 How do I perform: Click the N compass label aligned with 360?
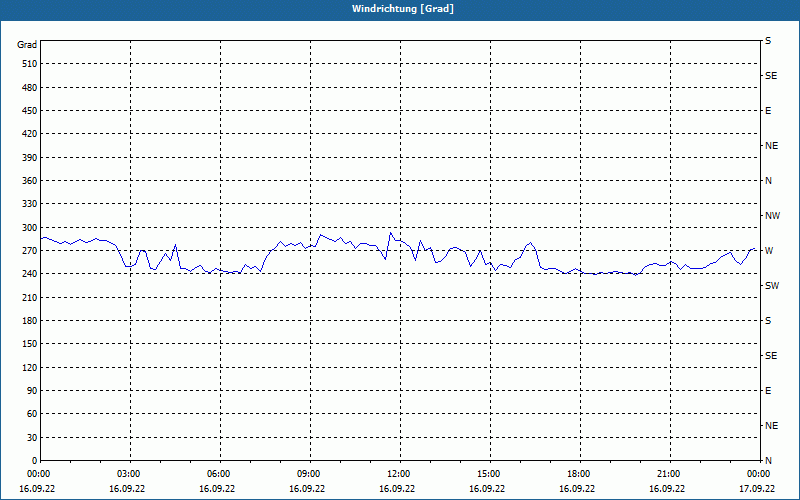[x=768, y=181]
